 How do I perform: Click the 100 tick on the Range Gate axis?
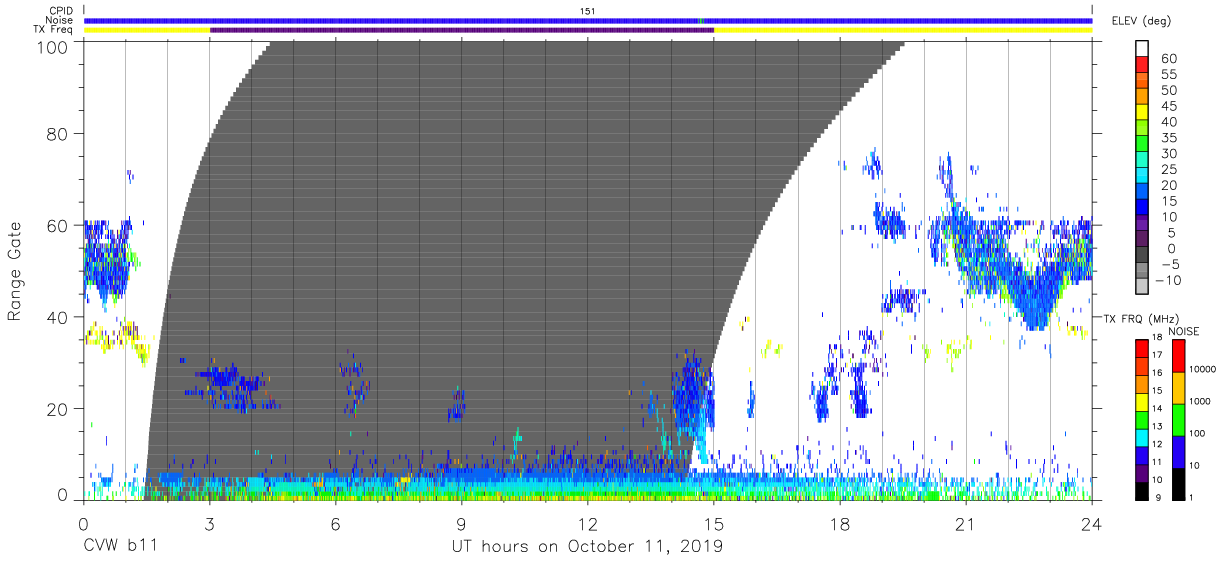52,46
